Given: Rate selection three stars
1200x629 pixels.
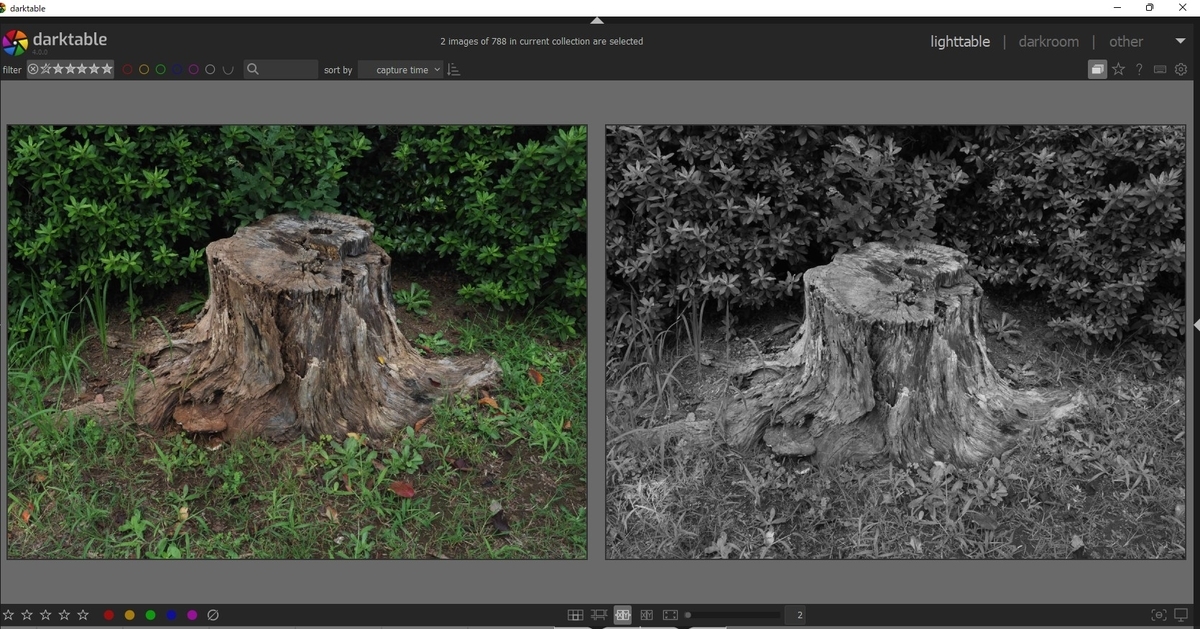Looking at the screenshot, I should (46, 615).
